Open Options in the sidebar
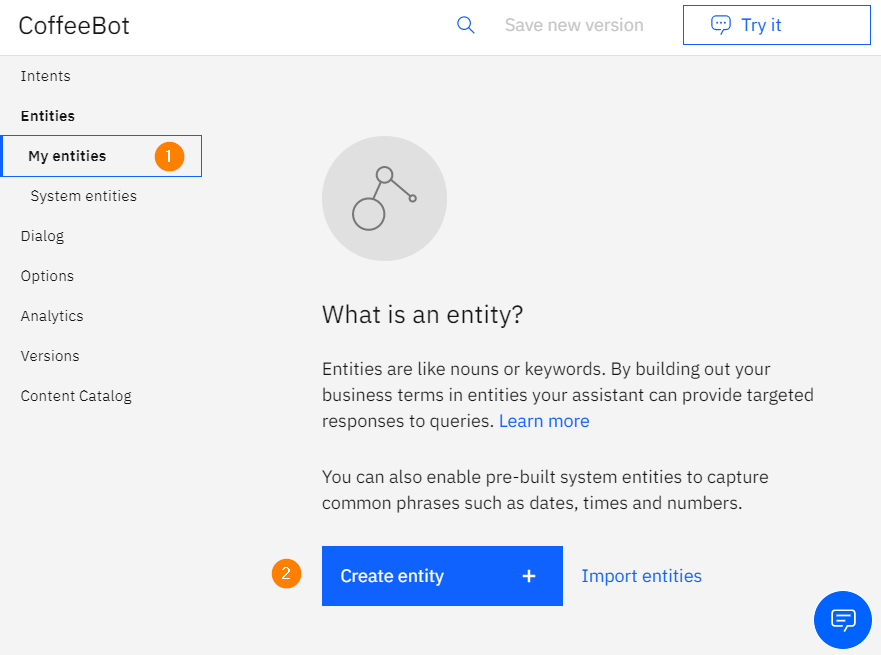The height and width of the screenshot is (655, 881). (47, 276)
